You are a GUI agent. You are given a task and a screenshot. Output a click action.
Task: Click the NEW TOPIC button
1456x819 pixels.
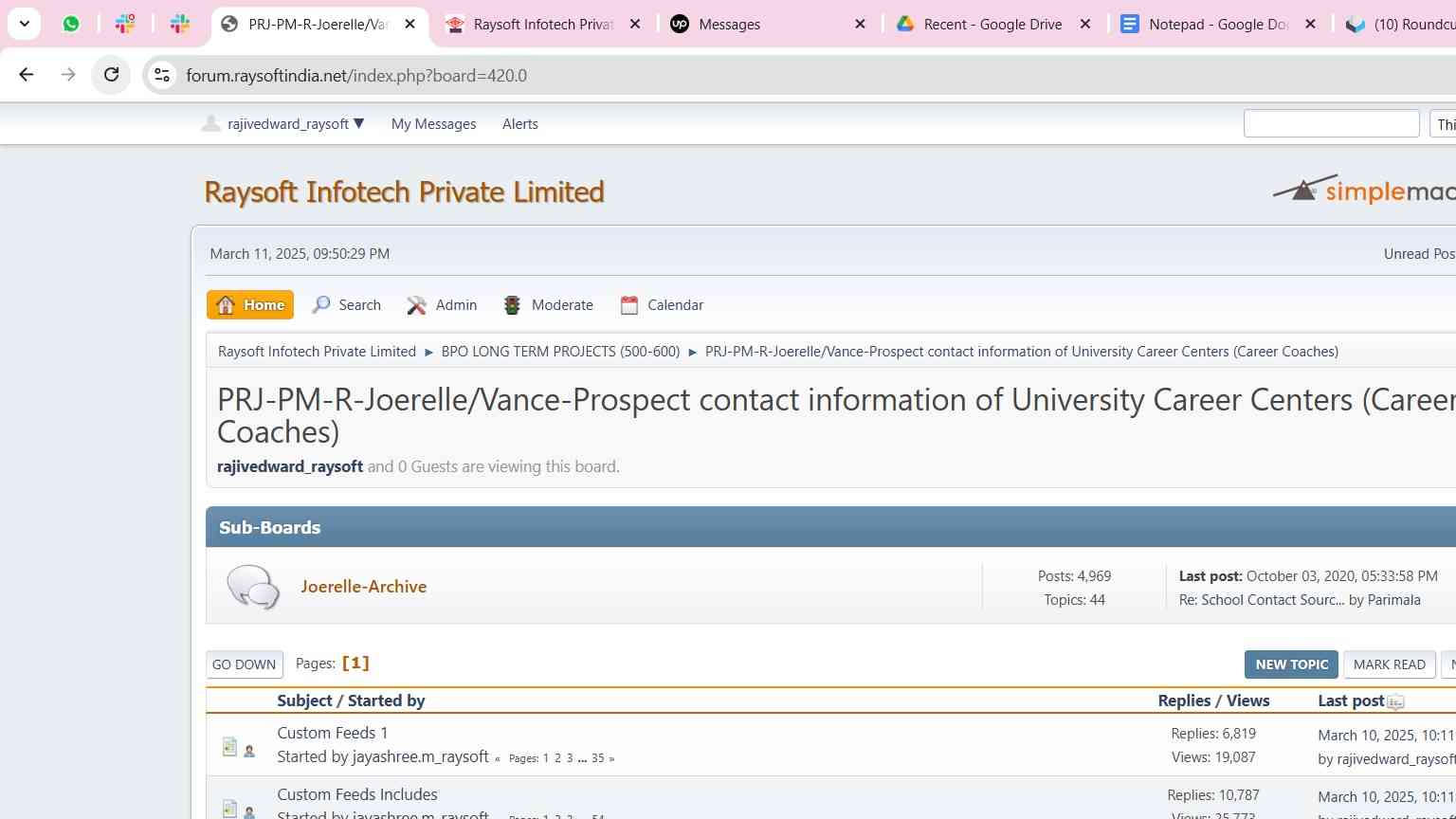pyautogui.click(x=1291, y=664)
